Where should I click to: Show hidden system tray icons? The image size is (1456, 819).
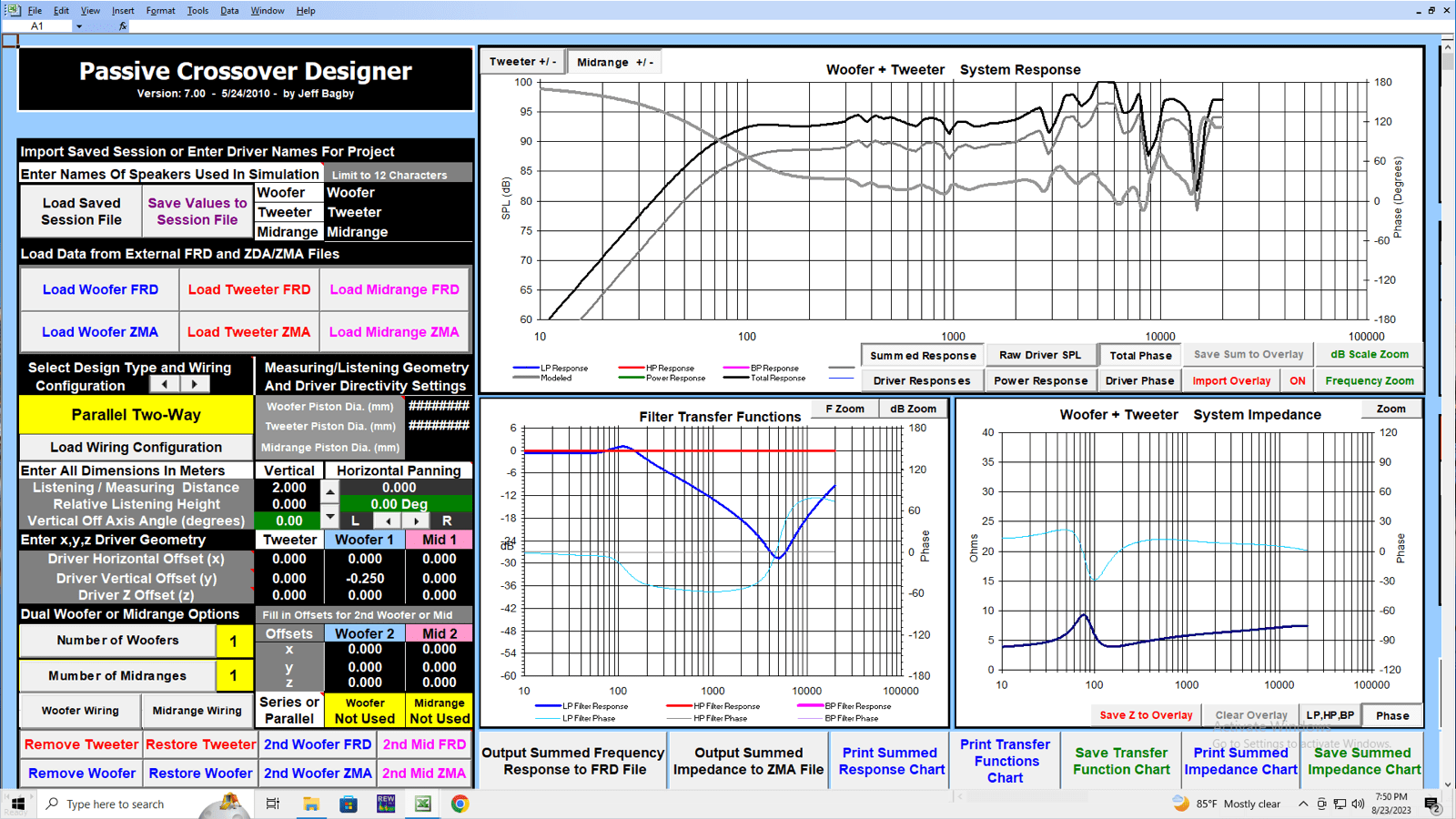point(1303,804)
